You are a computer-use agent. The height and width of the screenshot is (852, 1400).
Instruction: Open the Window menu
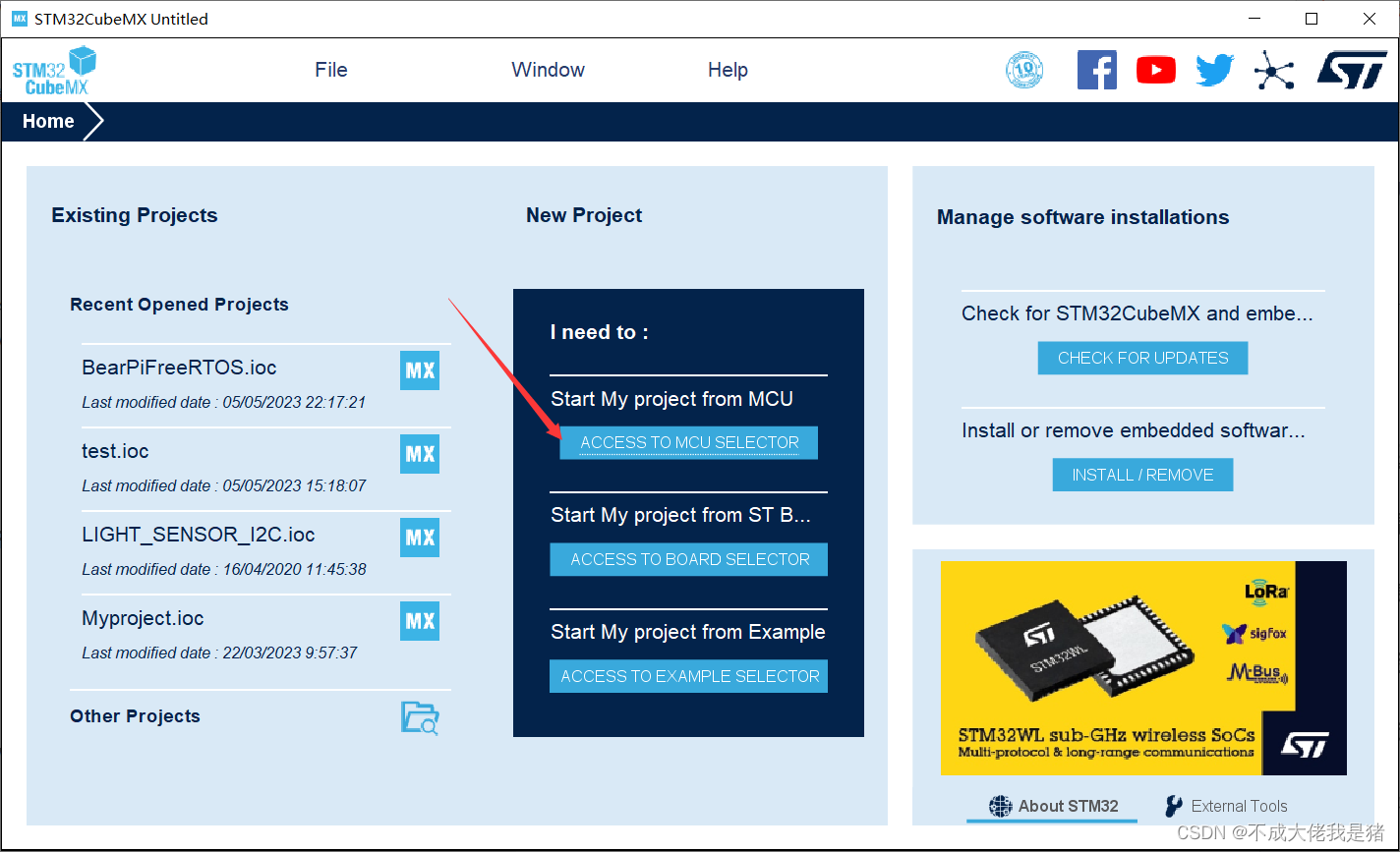click(548, 70)
